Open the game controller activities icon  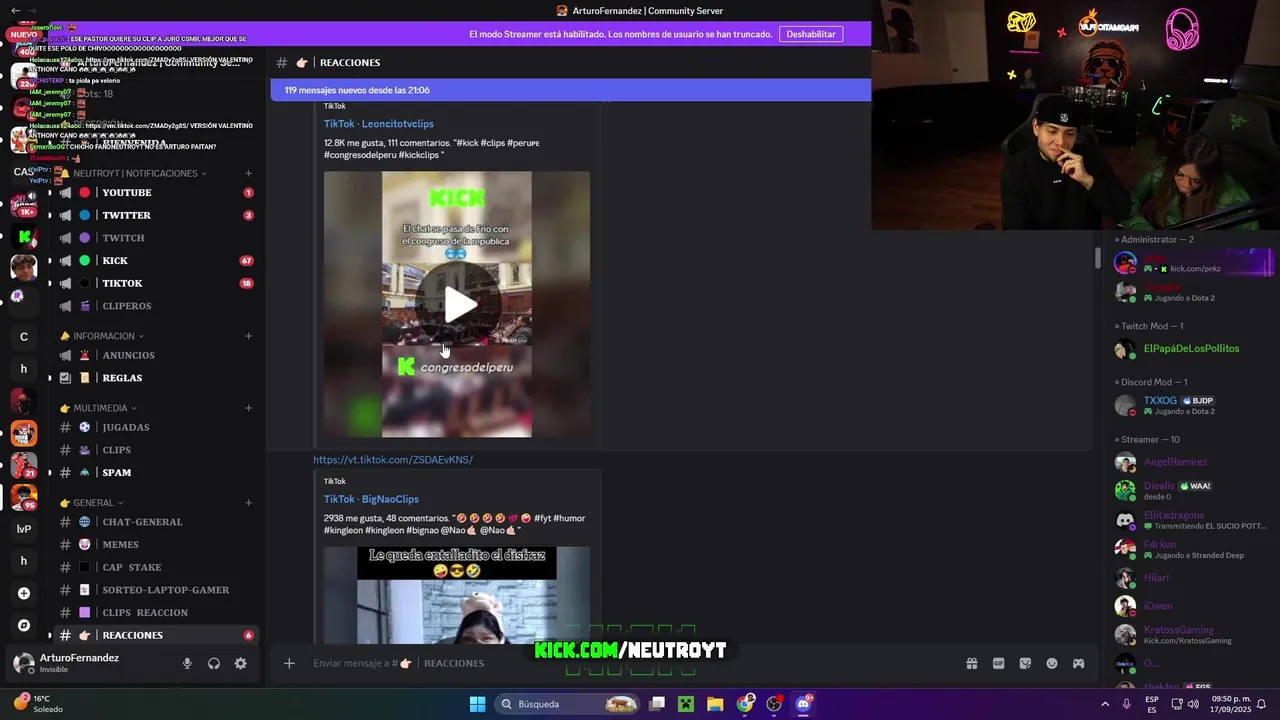pos(1078,663)
